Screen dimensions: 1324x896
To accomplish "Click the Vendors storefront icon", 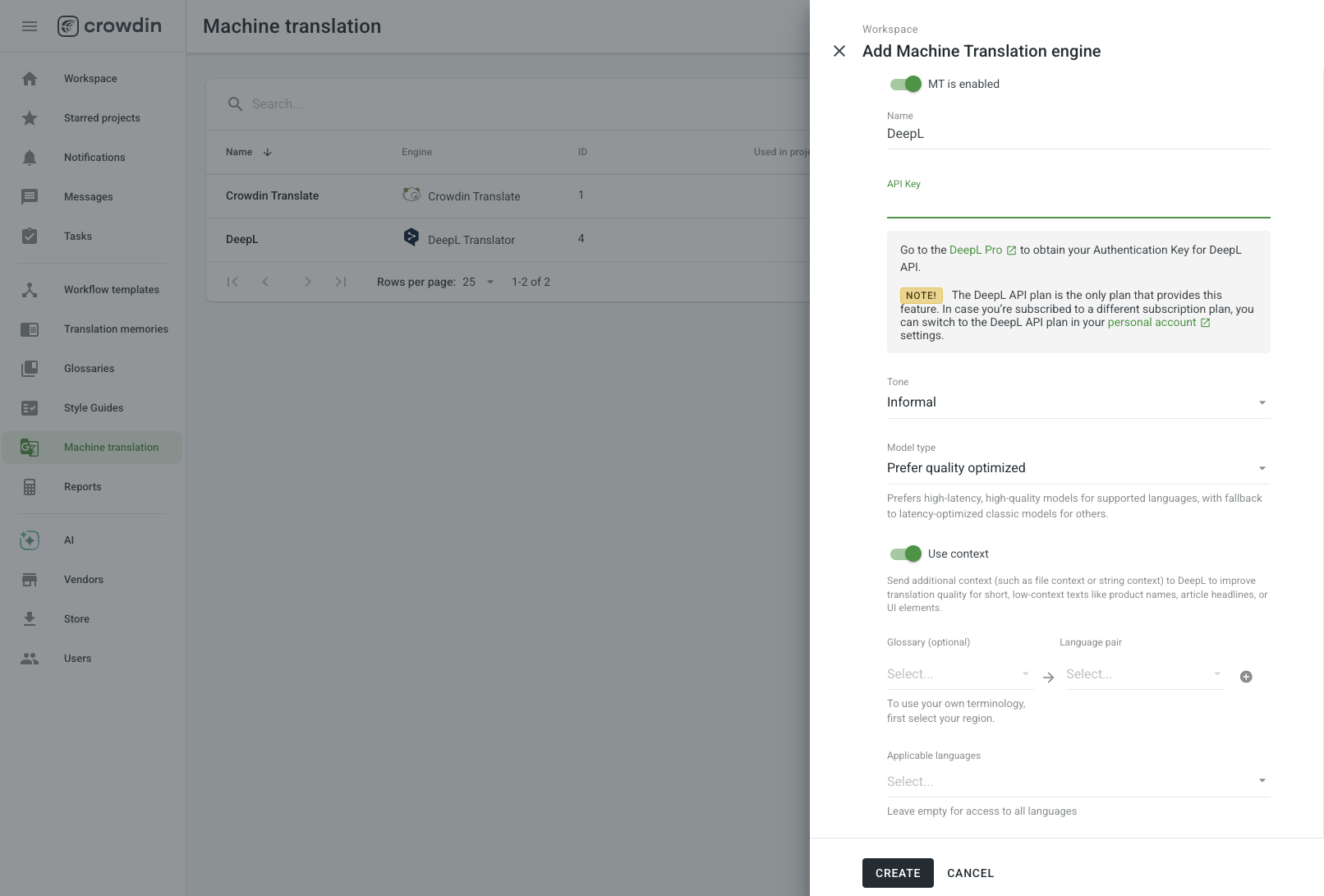I will tap(30, 580).
